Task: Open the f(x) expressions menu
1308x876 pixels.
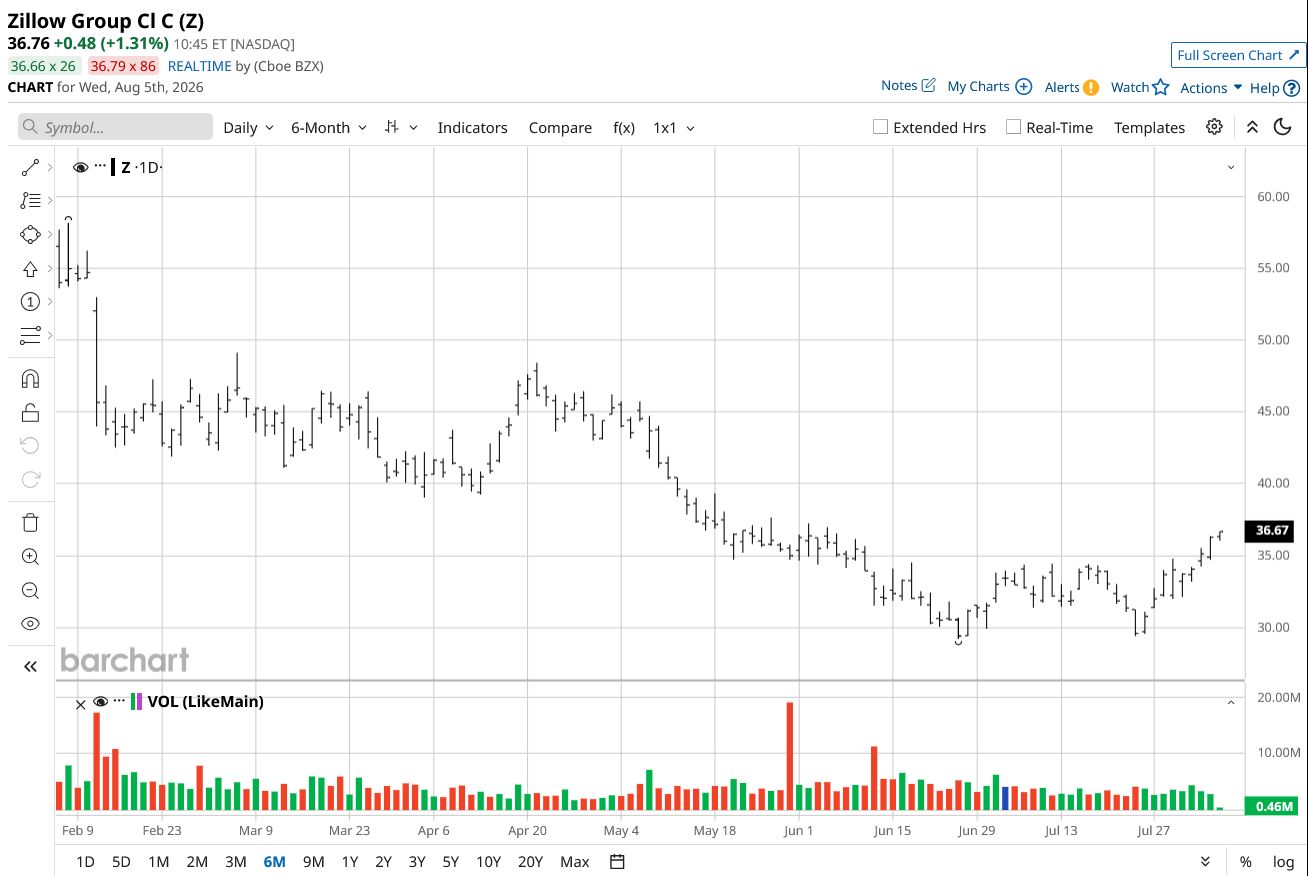Action: click(624, 127)
